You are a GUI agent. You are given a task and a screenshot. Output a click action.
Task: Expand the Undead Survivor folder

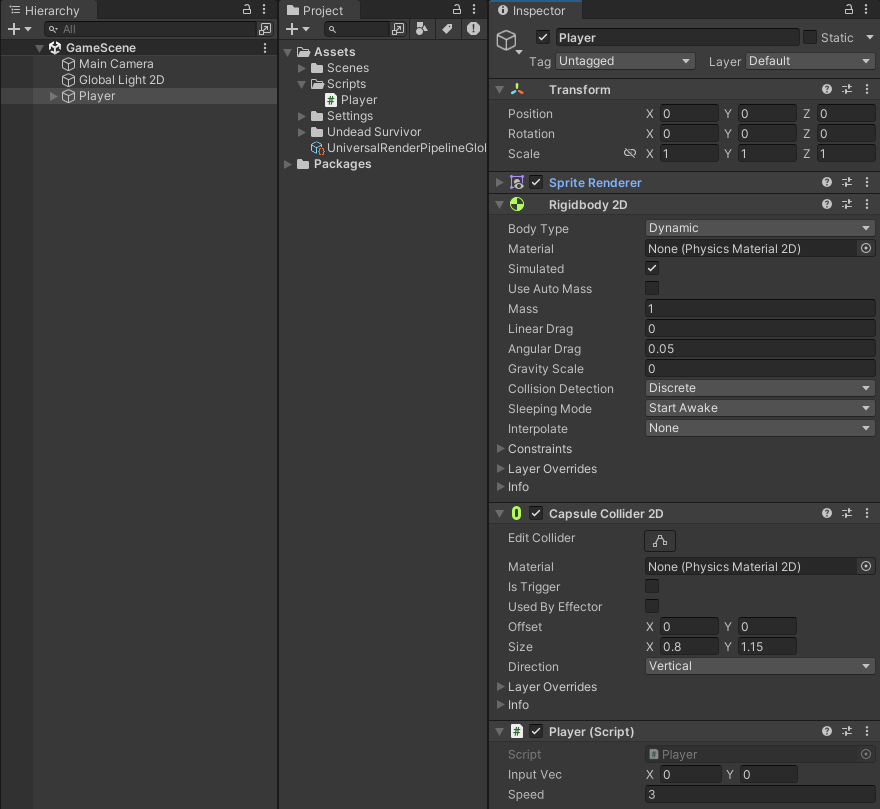click(301, 132)
